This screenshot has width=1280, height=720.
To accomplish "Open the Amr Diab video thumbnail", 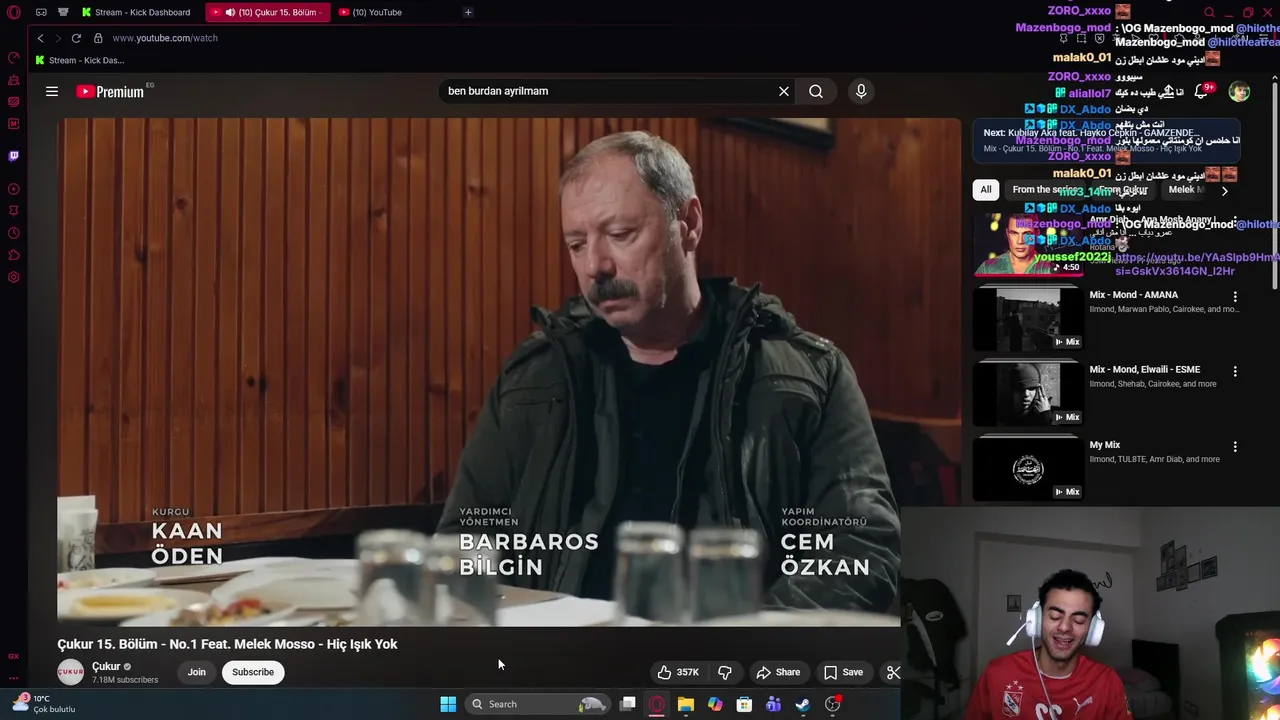I will 1028,243.
